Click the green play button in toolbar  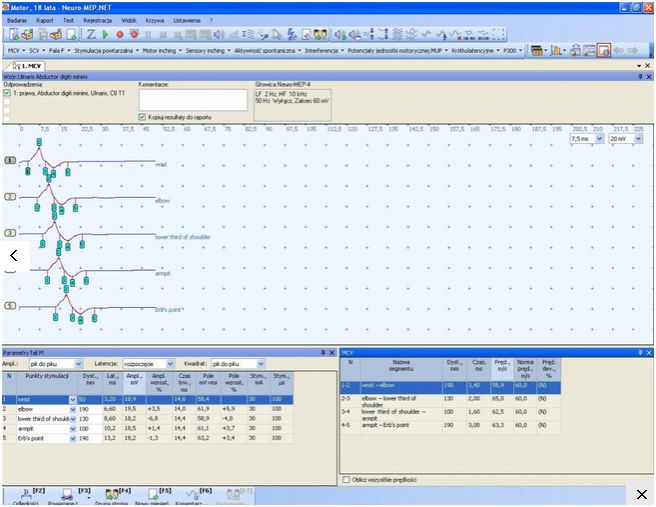[105, 34]
